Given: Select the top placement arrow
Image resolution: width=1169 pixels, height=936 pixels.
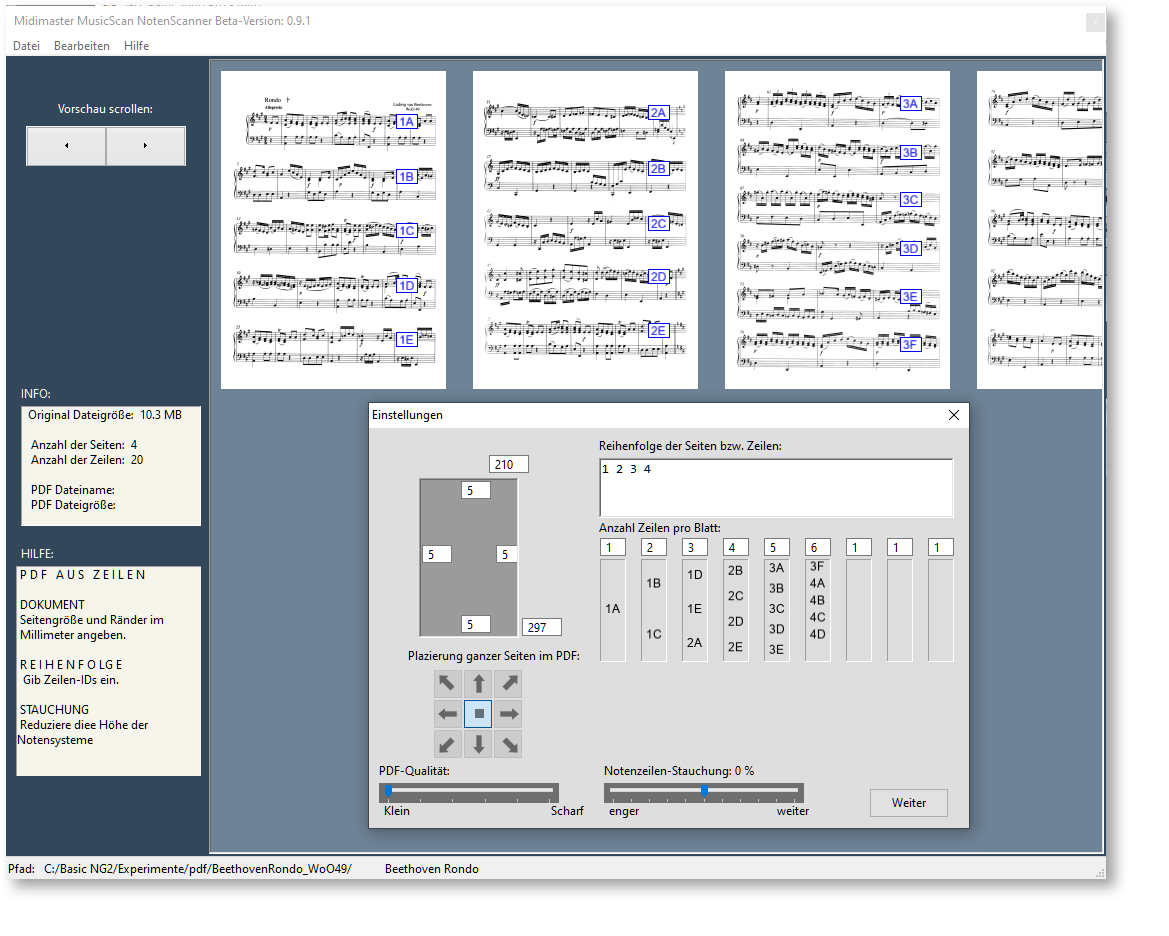Looking at the screenshot, I should tap(479, 684).
